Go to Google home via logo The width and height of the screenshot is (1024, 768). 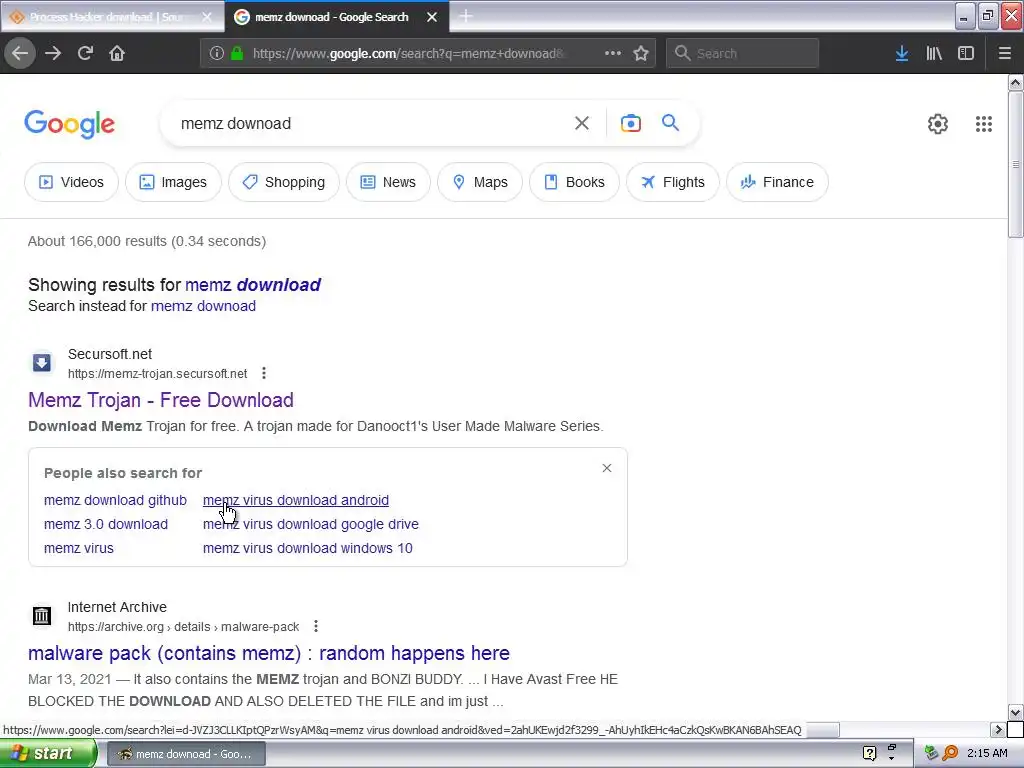point(69,124)
